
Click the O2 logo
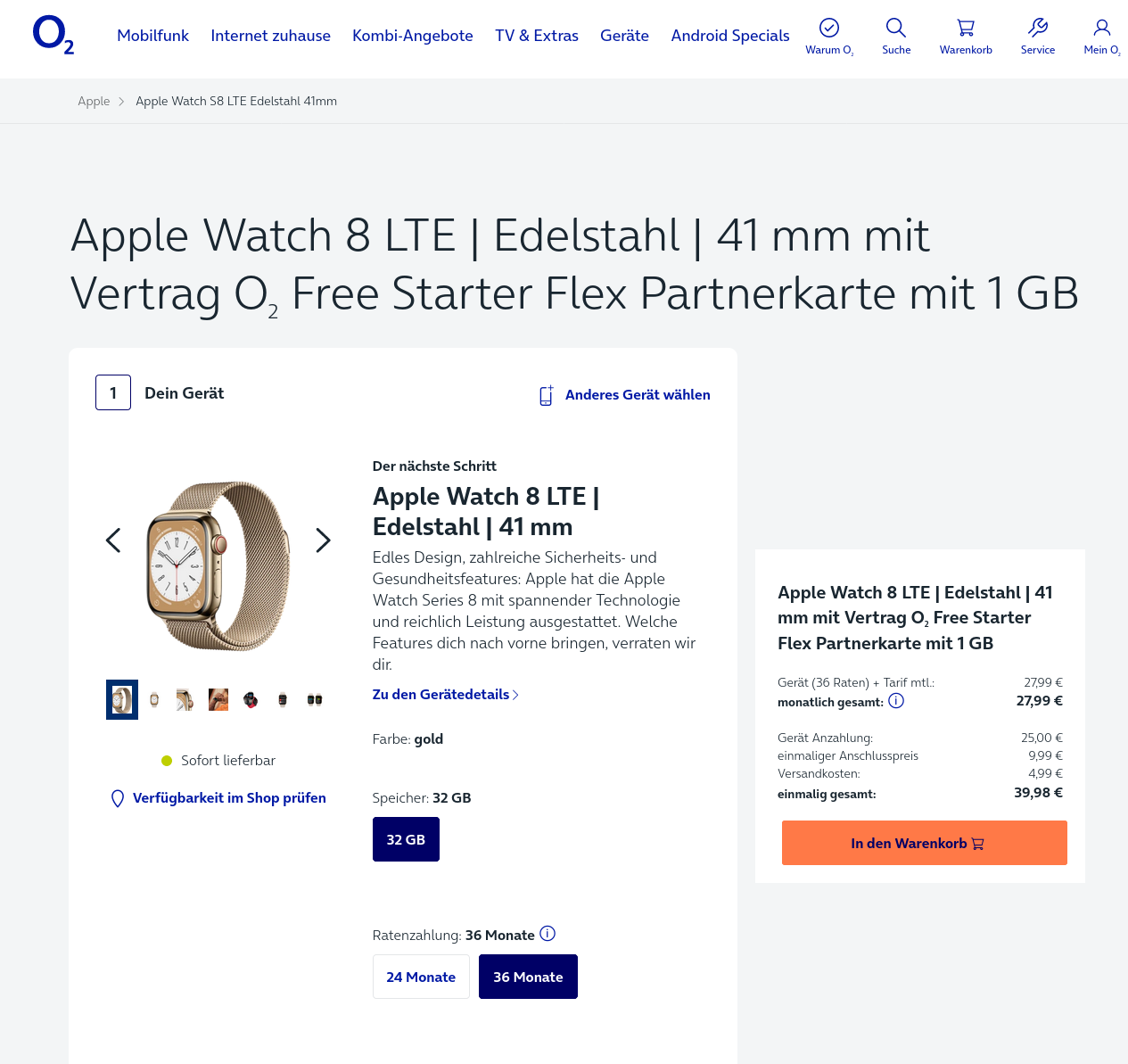pos(54,35)
